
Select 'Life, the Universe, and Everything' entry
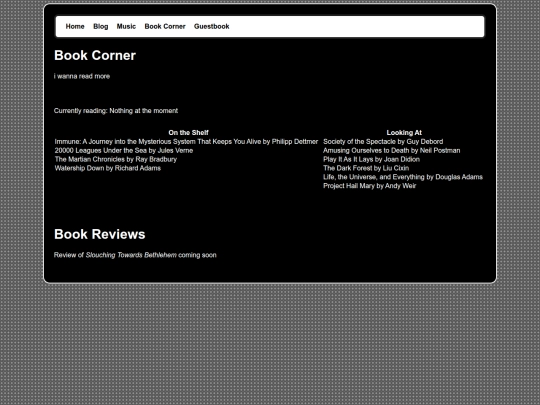coord(403,177)
